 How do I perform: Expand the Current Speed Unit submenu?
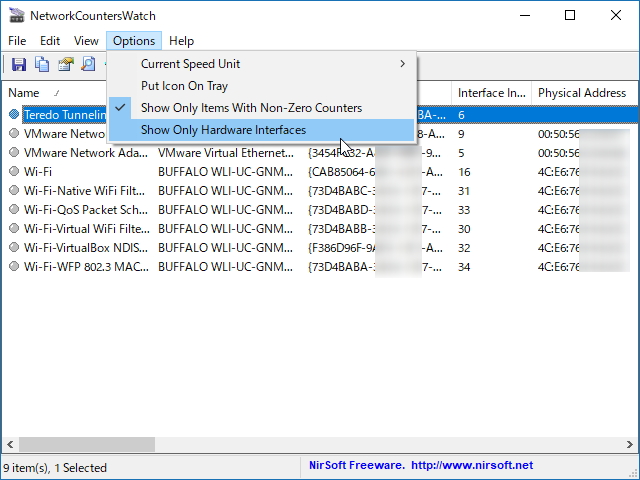pyautogui.click(x=262, y=64)
